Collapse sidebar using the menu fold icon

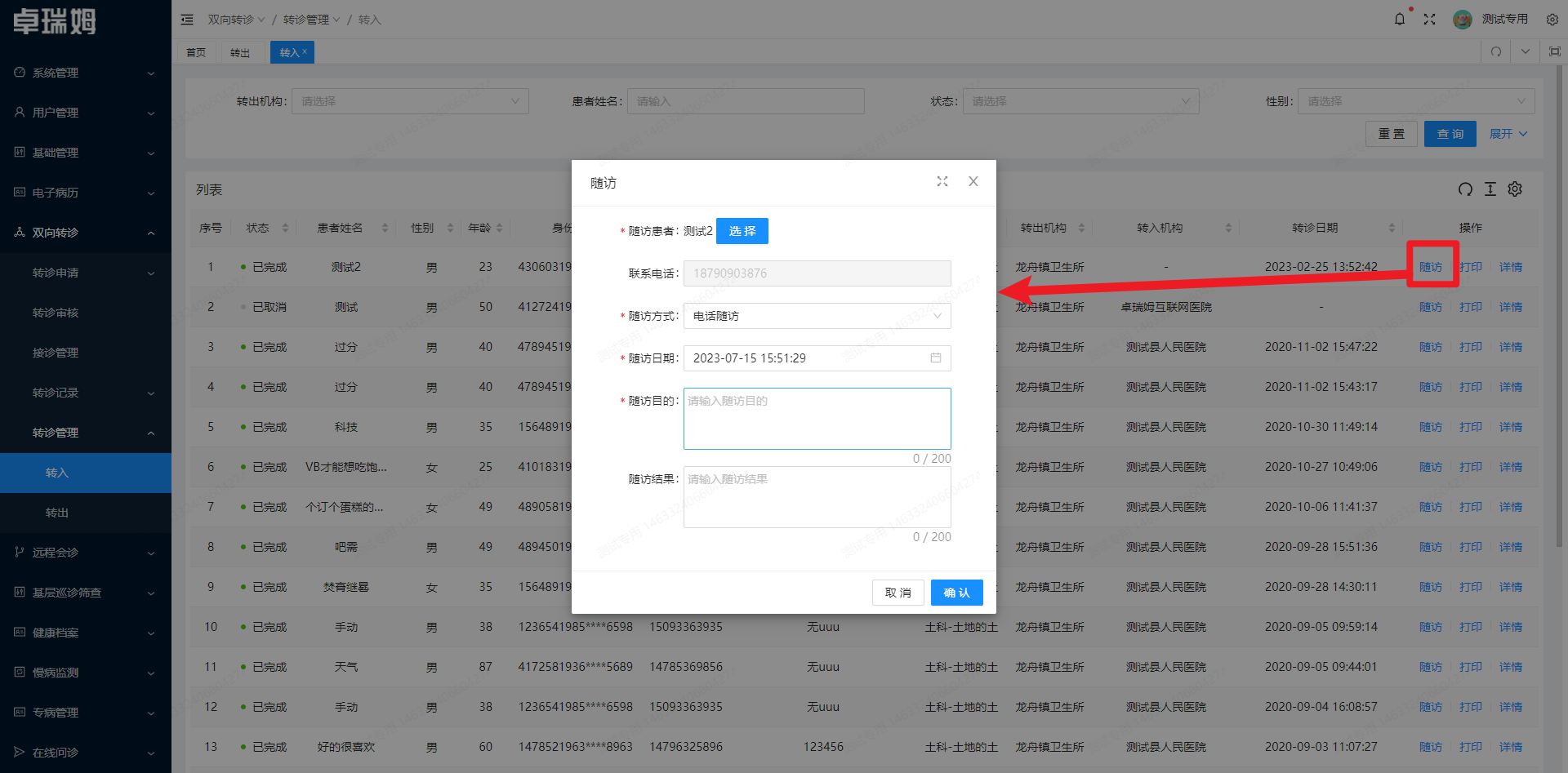point(187,20)
